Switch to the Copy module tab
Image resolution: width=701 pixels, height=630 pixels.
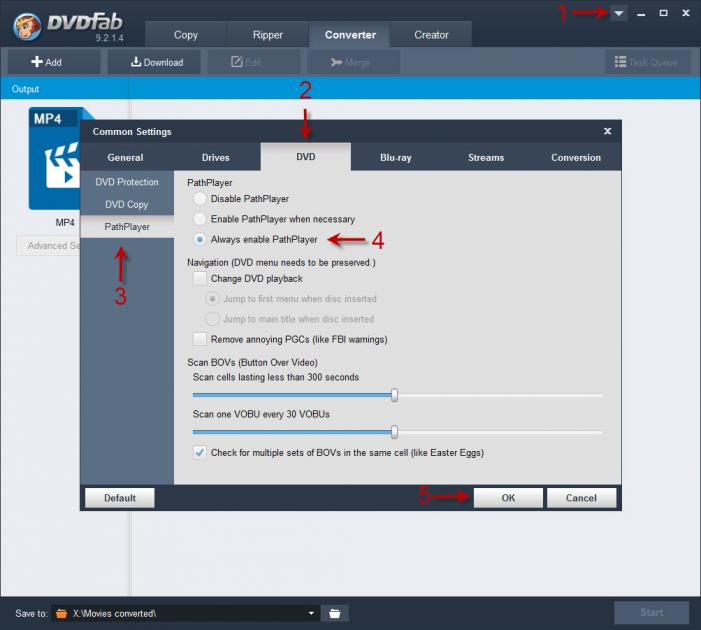click(186, 34)
